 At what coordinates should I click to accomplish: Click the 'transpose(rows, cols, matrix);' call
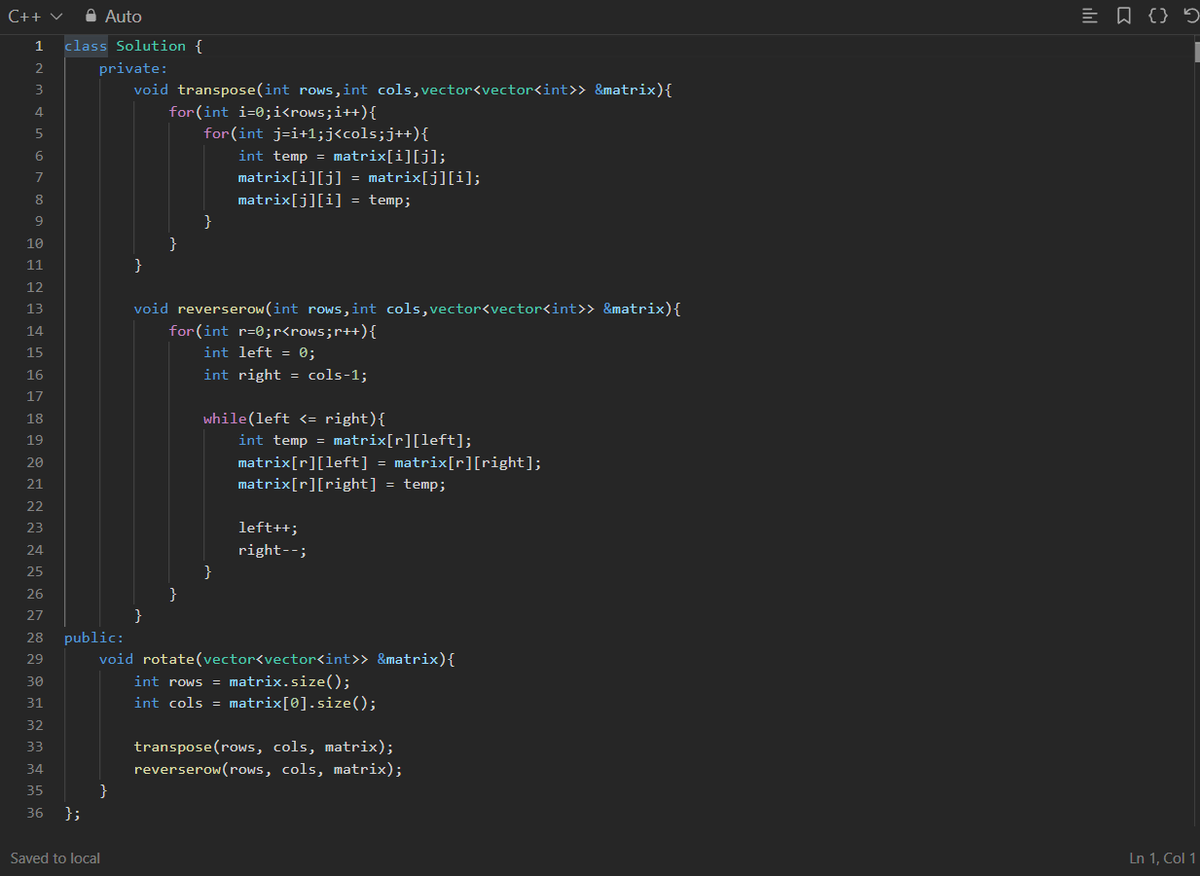tap(264, 747)
